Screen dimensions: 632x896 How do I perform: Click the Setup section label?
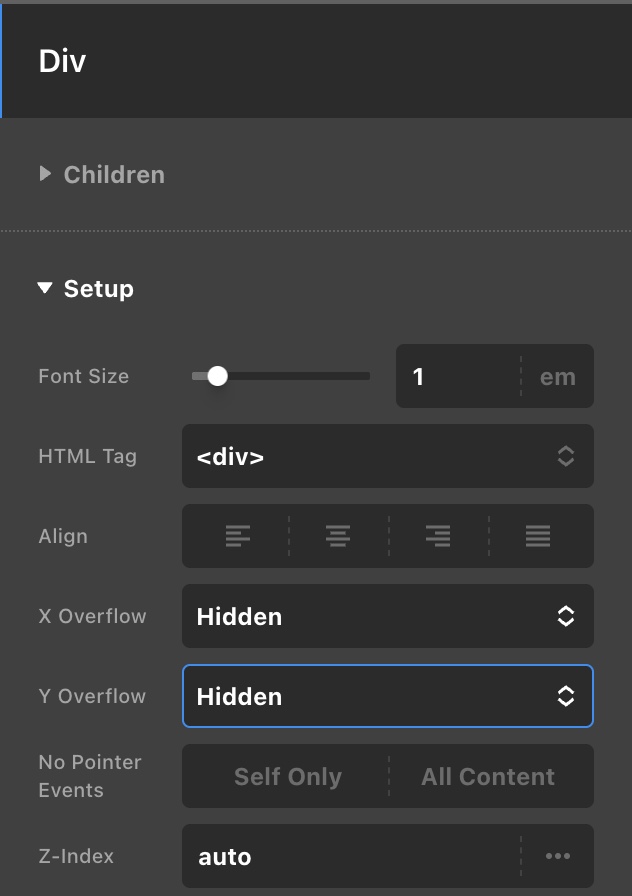pos(98,289)
